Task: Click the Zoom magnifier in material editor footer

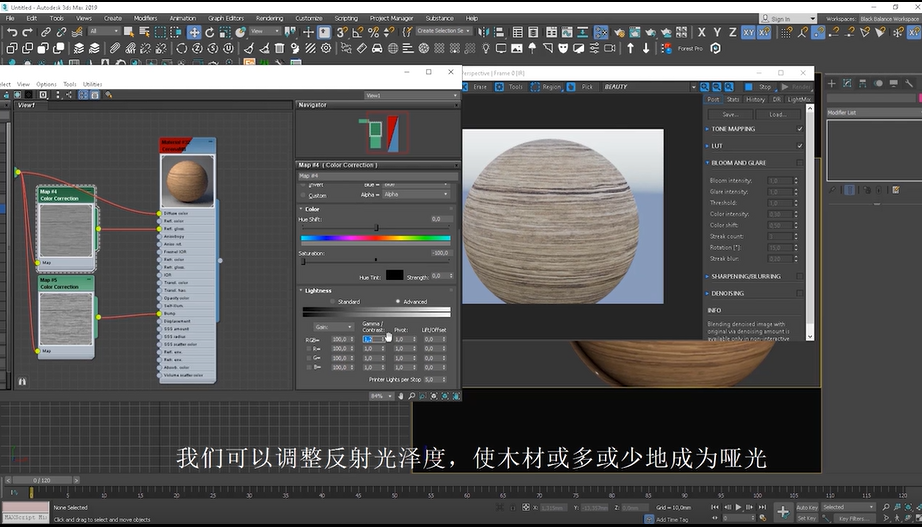Action: pyautogui.click(x=412, y=396)
